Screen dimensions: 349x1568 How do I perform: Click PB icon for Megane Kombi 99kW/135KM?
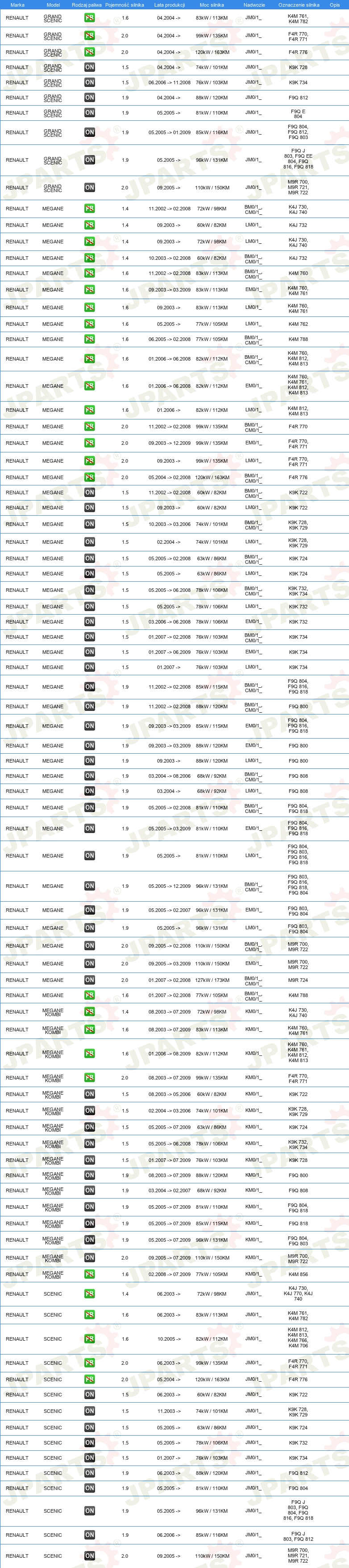tap(90, 1078)
